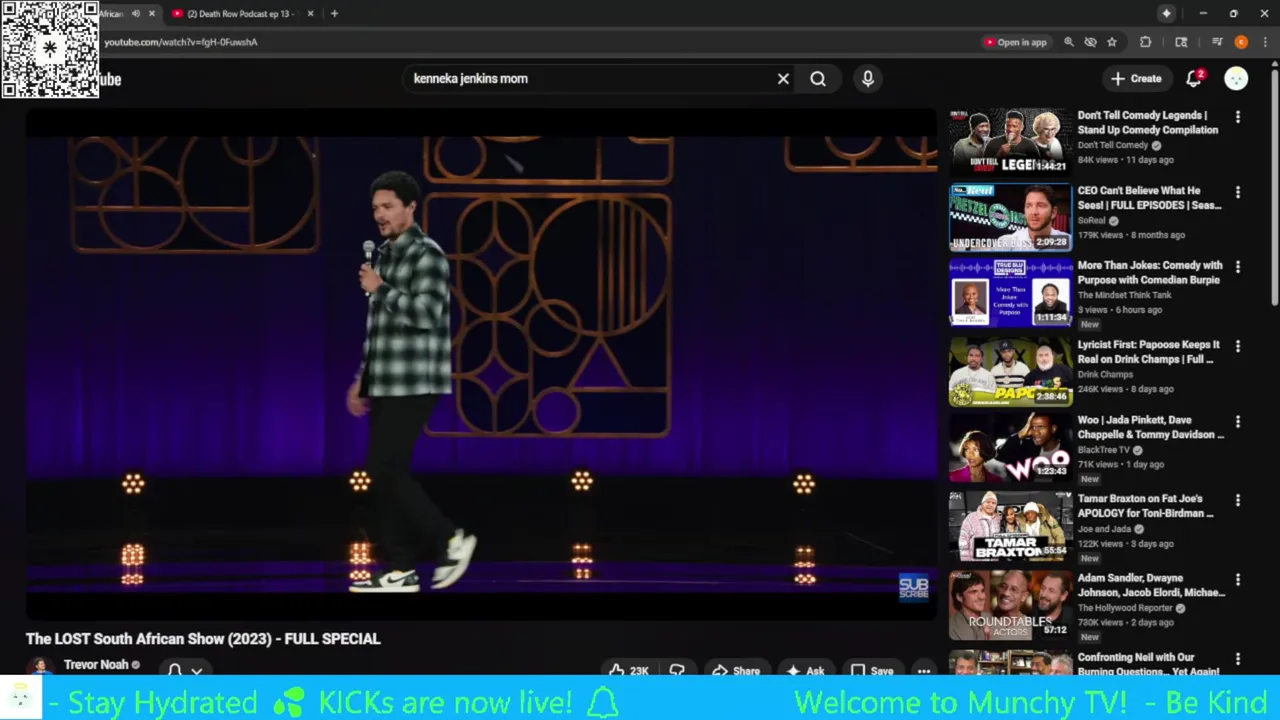Close the first browser tab
Viewport: 1280px width, 720px height.
152,14
